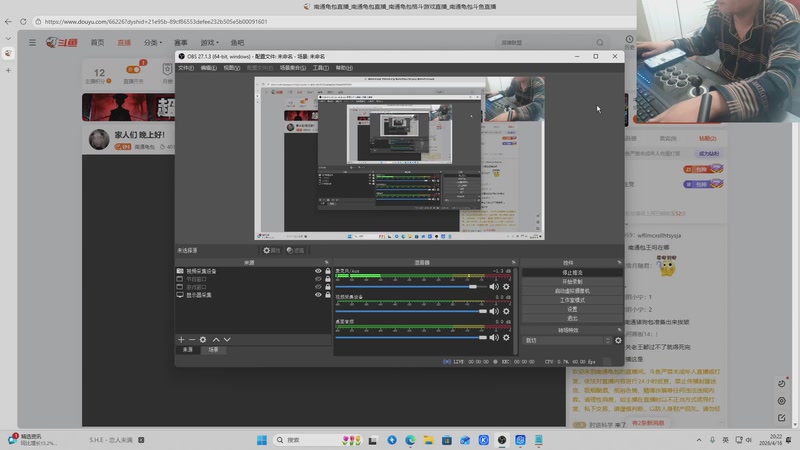Click the 停止推流 stop streaming button
800x450 pixels.
[572, 272]
